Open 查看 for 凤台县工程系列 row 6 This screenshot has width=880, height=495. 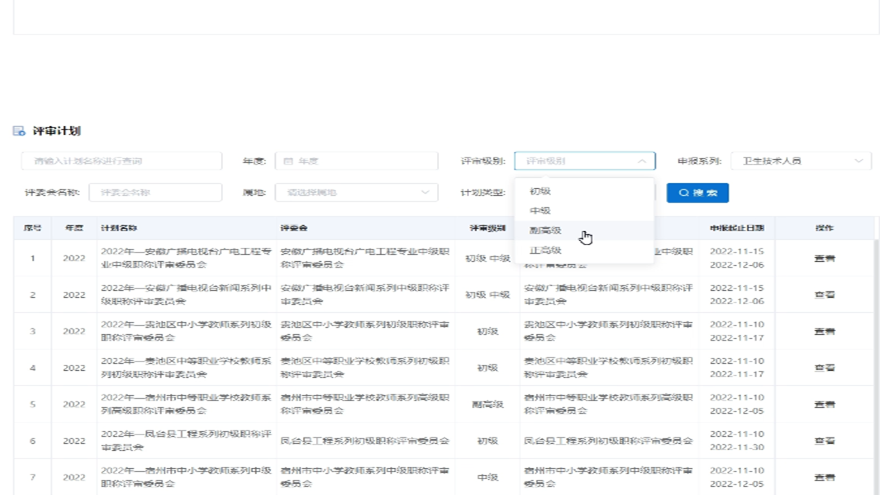(x=824, y=441)
